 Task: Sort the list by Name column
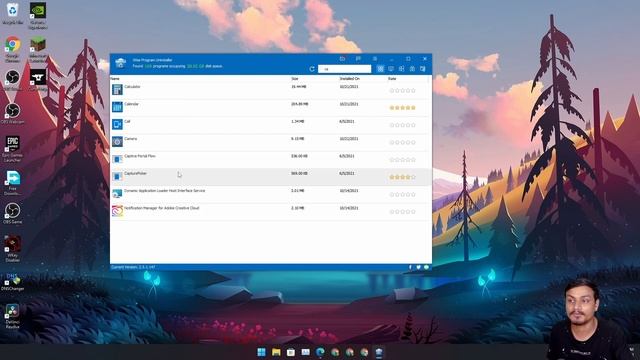(116, 78)
